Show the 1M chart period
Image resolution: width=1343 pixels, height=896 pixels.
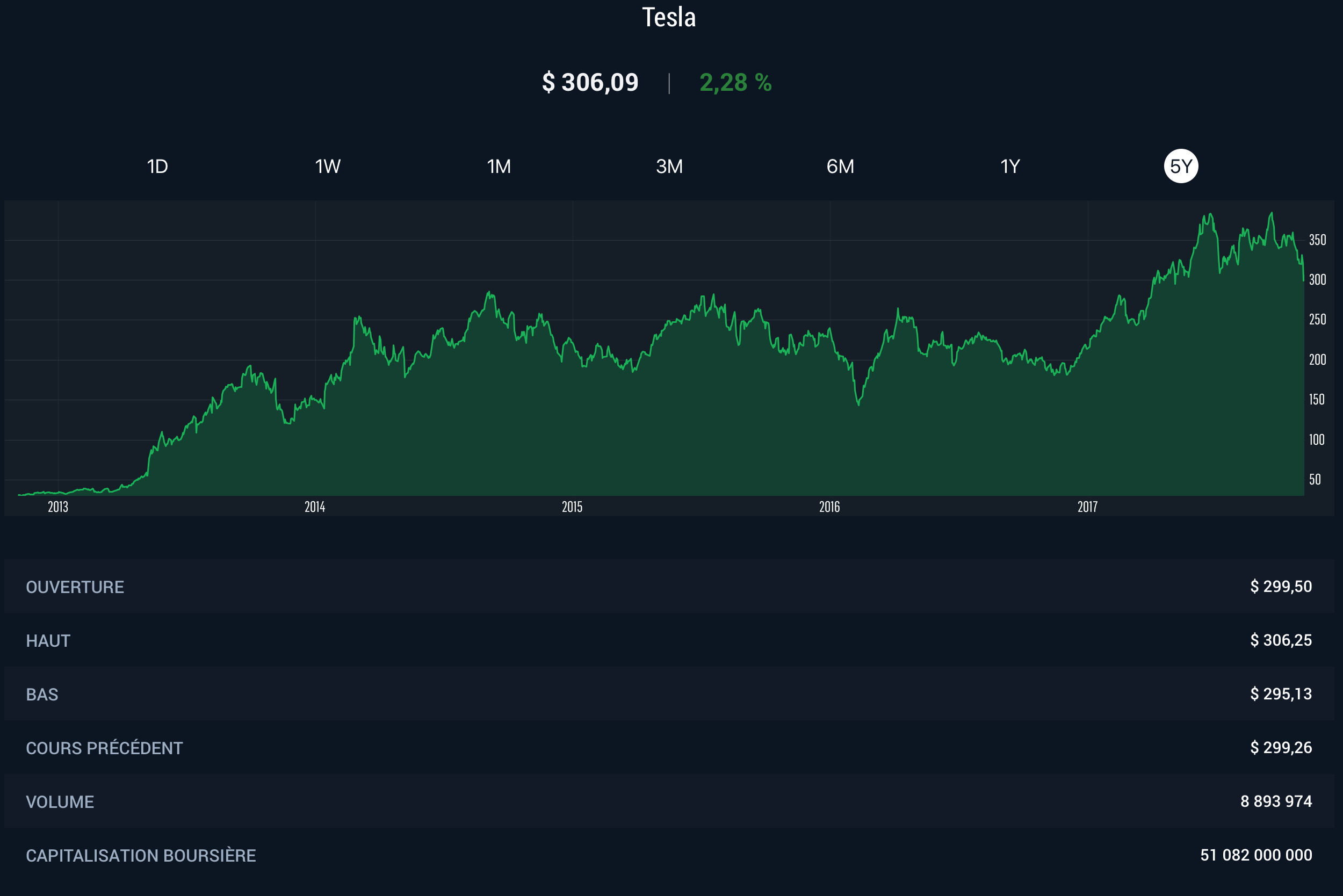click(x=499, y=167)
